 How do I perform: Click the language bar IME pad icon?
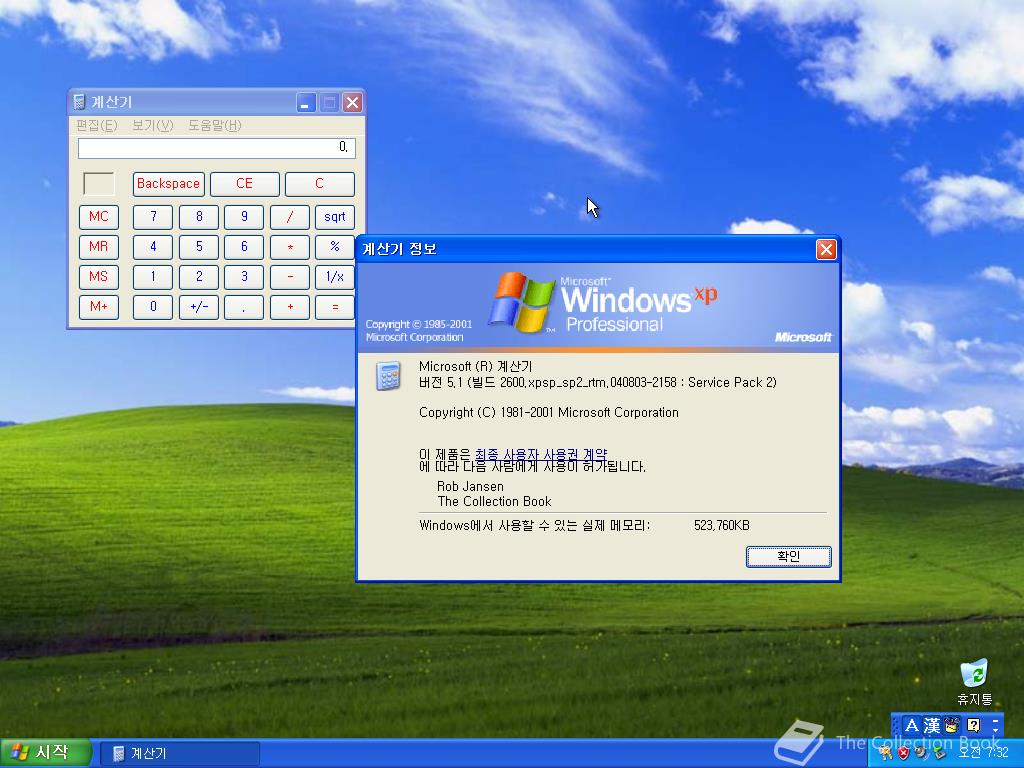pos(952,726)
